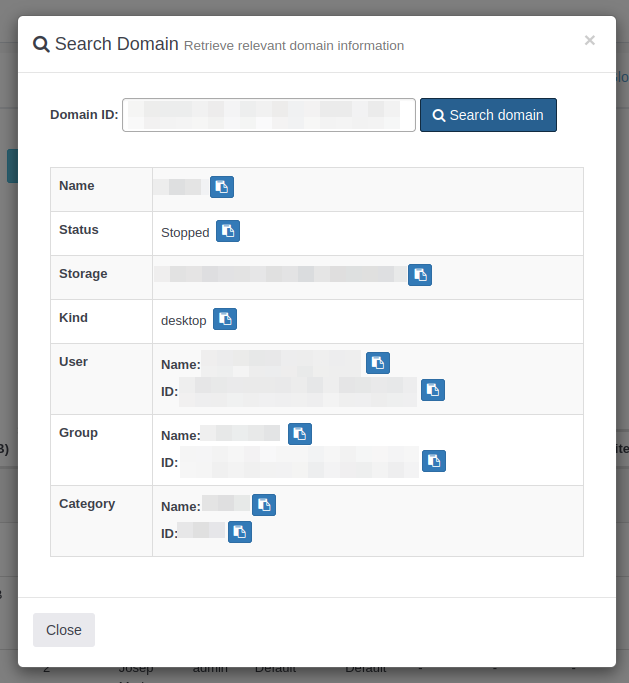Screen dimensions: 629x683
Task: Copy the Group name value
Action: pos(299,434)
